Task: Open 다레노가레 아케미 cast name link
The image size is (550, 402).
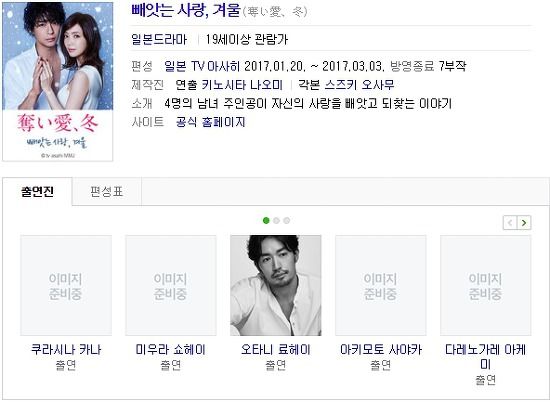Action: tap(485, 357)
